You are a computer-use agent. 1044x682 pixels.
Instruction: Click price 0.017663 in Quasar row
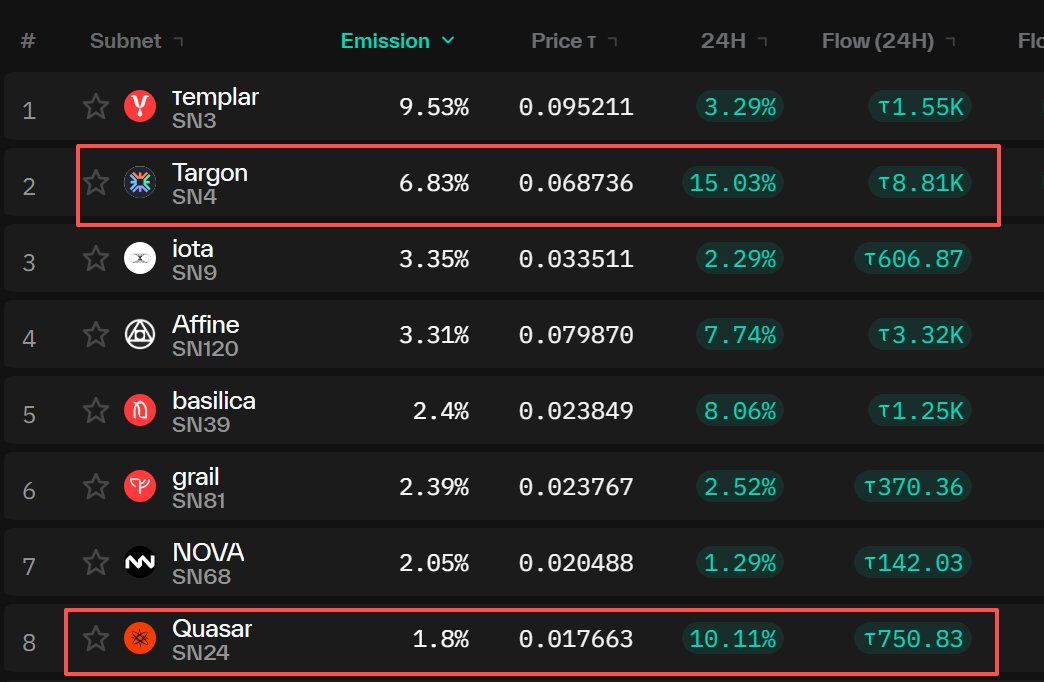click(576, 639)
